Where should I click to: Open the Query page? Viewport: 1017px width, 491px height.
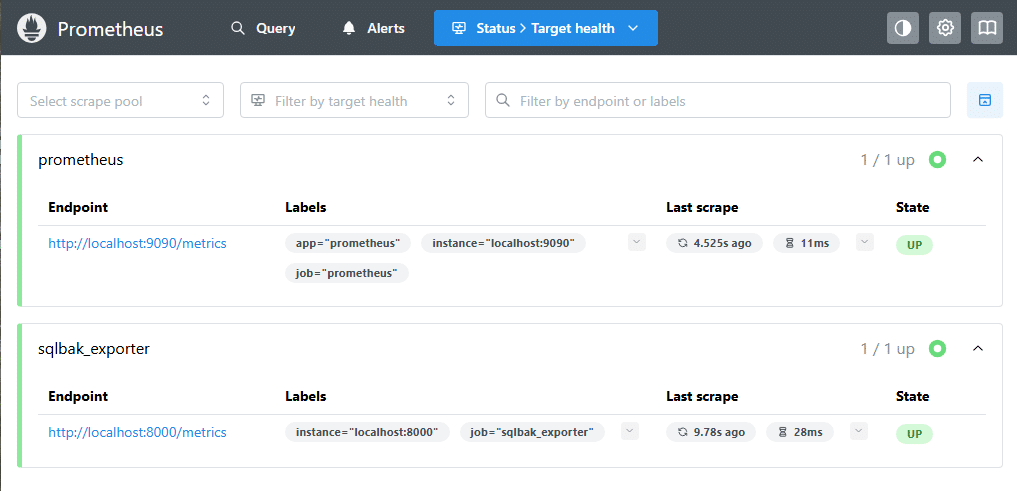tap(263, 28)
